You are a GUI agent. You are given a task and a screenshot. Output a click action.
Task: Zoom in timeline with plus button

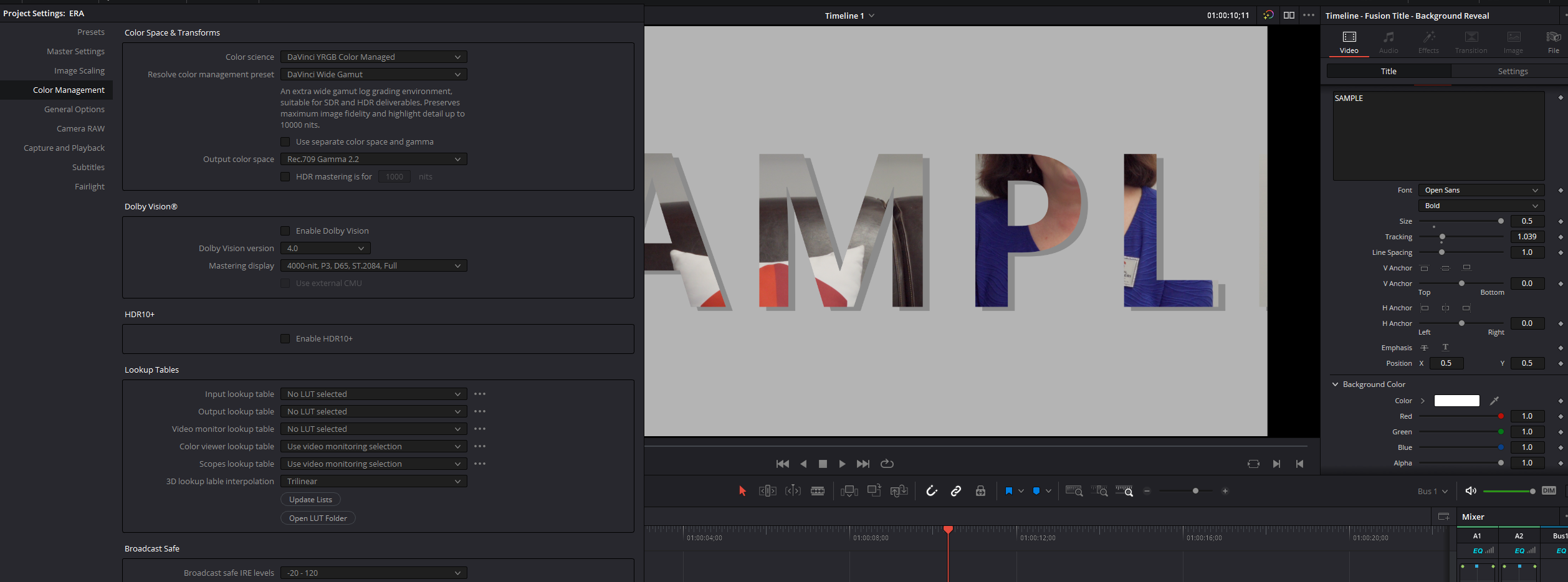click(x=1225, y=491)
